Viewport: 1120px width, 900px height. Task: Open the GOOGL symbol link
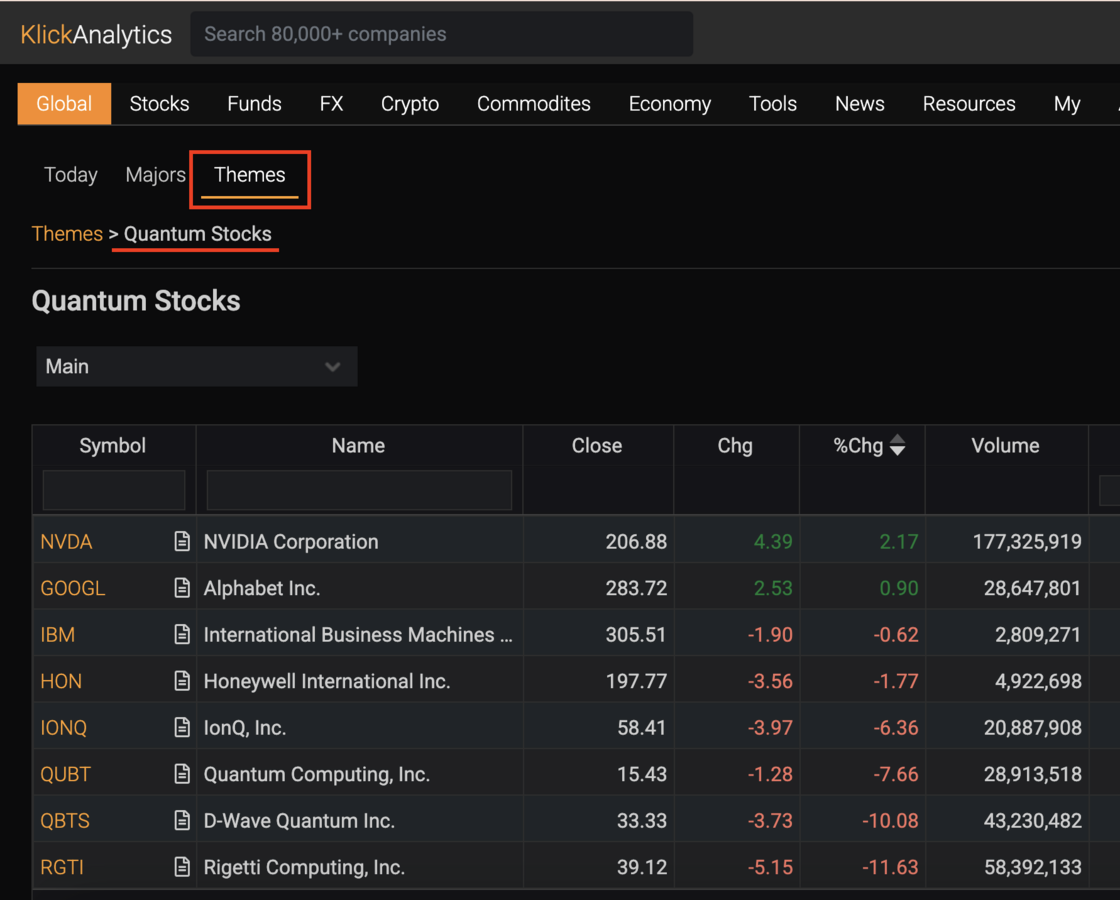73,588
